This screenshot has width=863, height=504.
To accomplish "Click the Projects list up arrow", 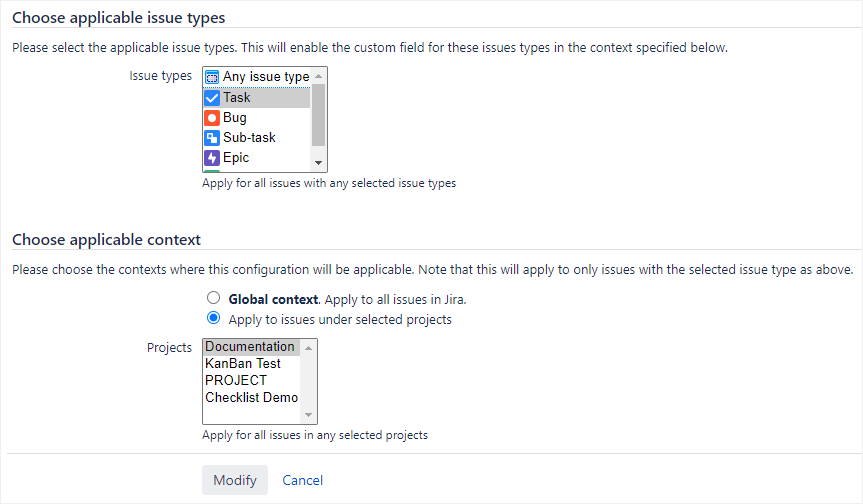I will (x=309, y=347).
